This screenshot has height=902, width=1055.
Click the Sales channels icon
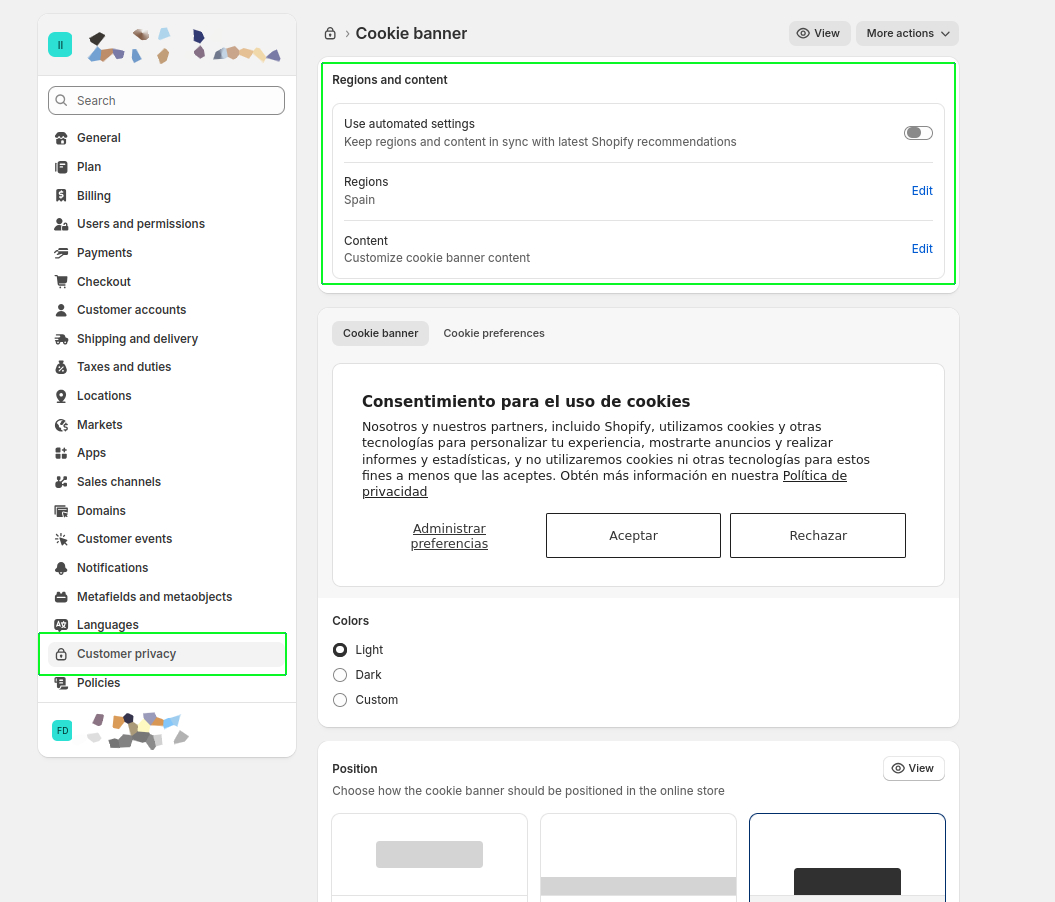(61, 482)
